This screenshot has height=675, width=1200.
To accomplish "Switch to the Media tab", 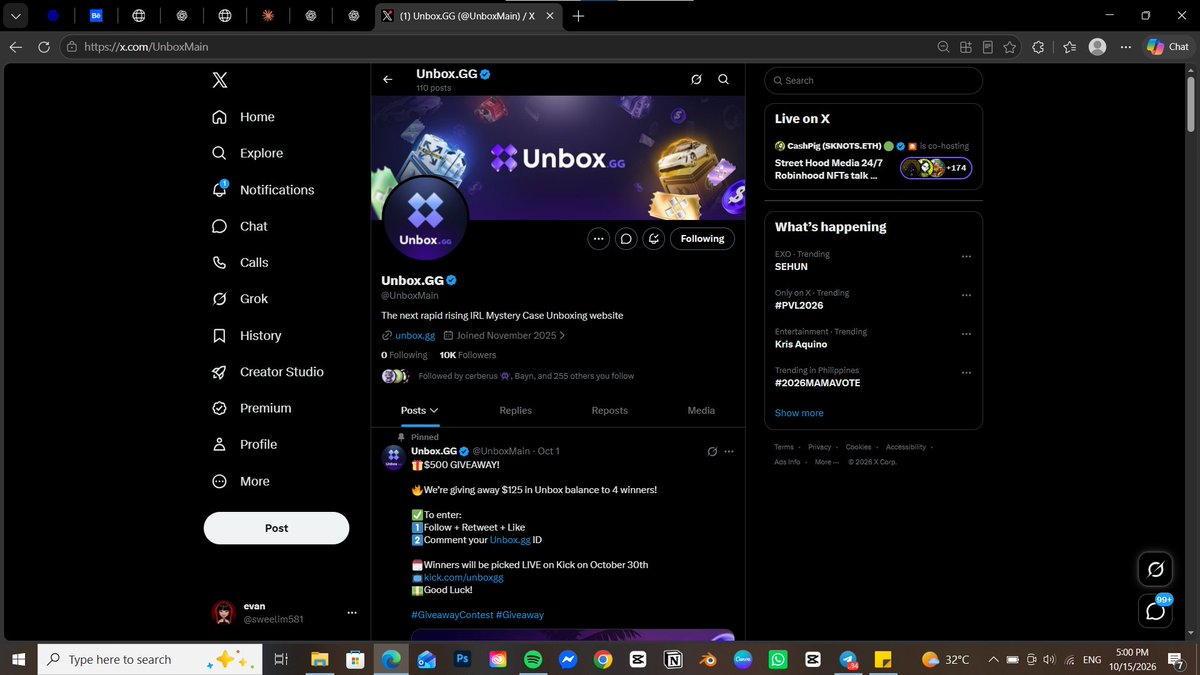I will (701, 410).
